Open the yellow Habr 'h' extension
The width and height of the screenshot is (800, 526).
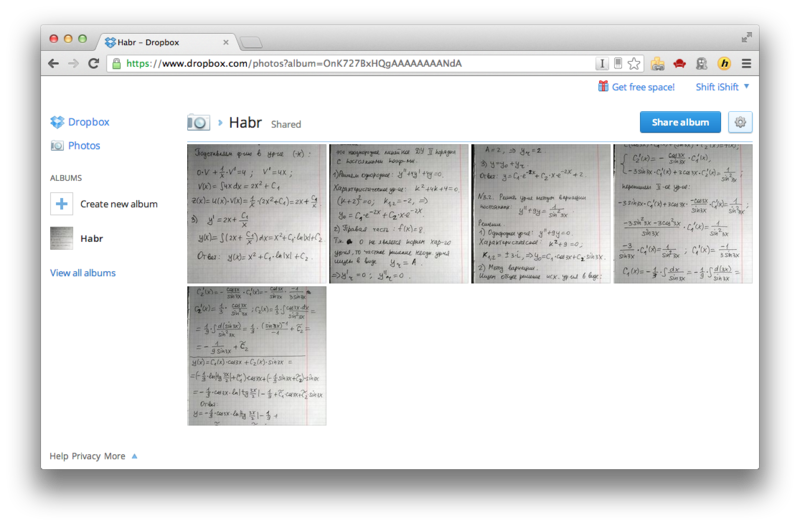tap(724, 63)
